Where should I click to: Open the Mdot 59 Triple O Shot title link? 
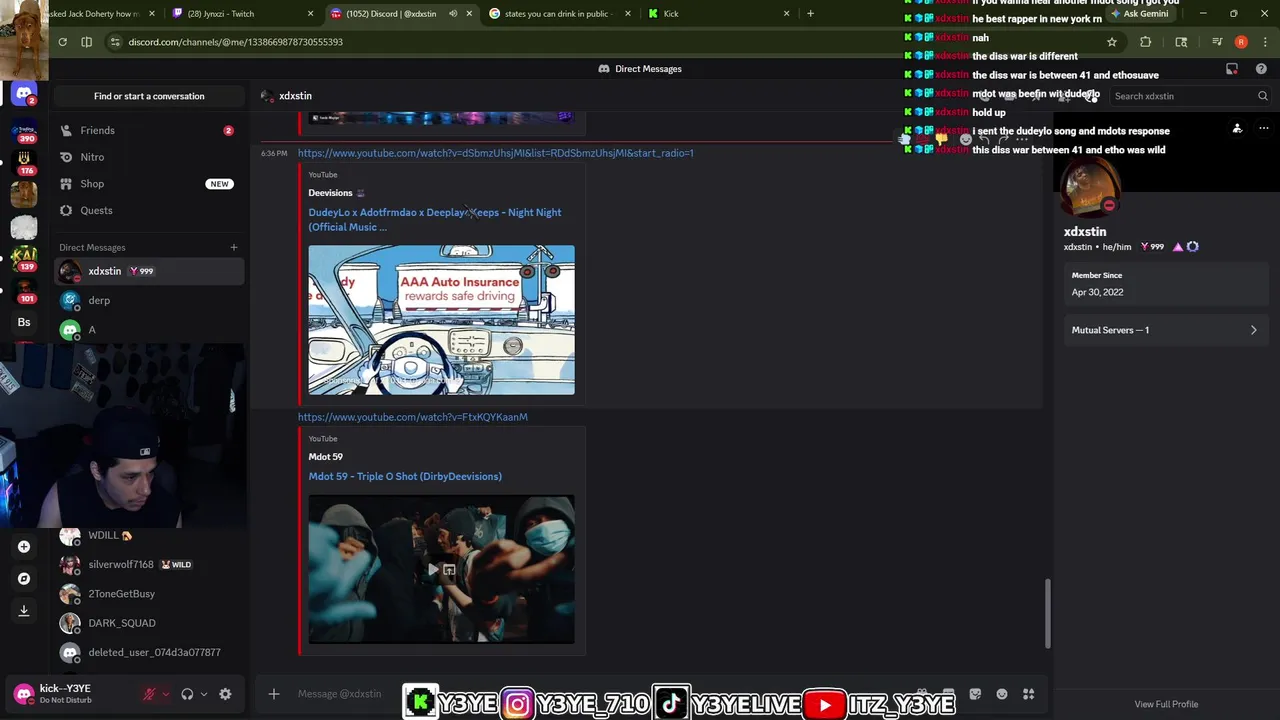pyautogui.click(x=405, y=476)
